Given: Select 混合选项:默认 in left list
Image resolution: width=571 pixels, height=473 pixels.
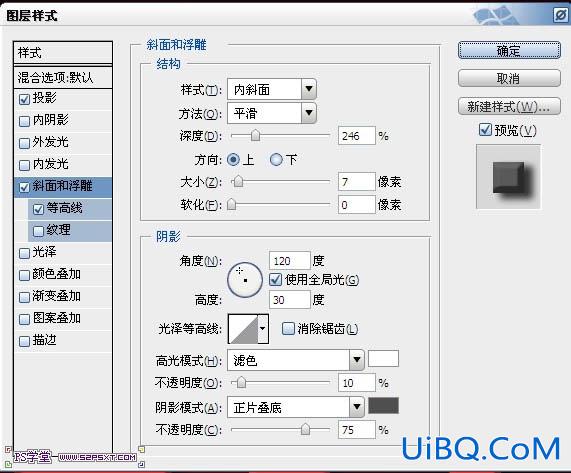Looking at the screenshot, I should [x=63, y=77].
